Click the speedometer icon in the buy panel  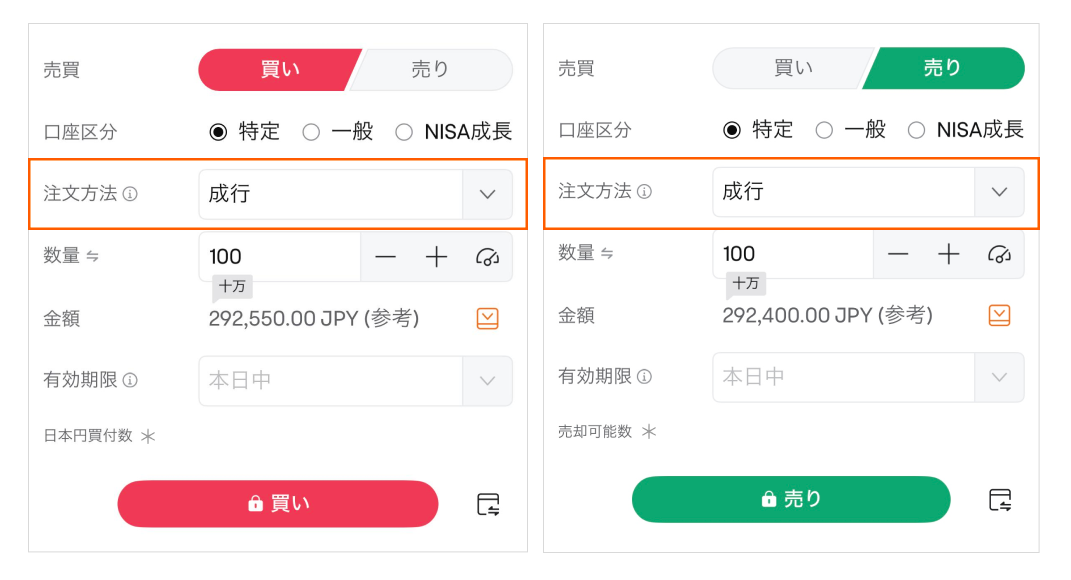coord(487,257)
